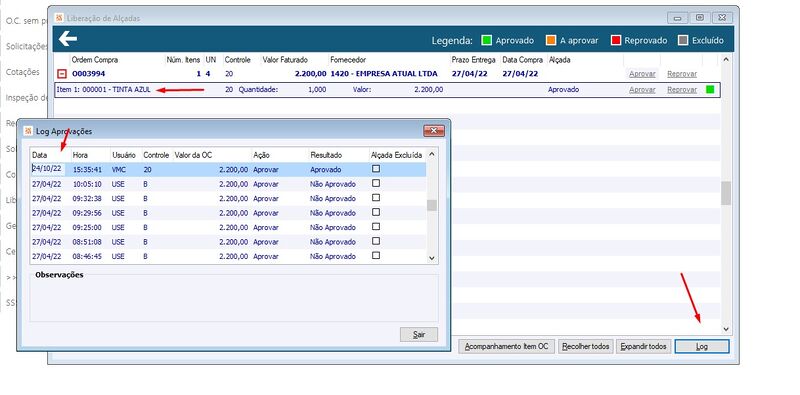This screenshot has height=395, width=800.
Task: Click the green status square for TINTA AZUL
Action: [x=710, y=90]
